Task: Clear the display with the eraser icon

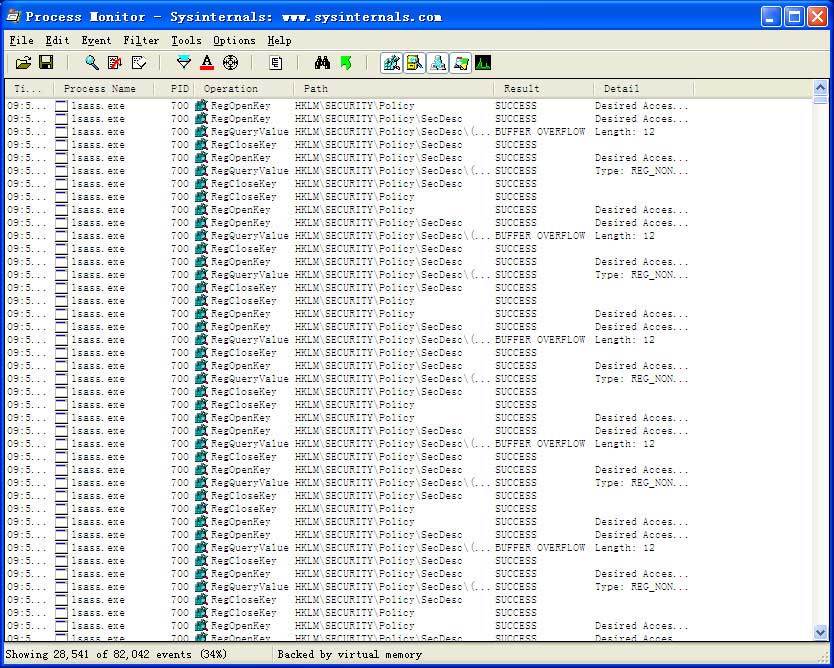Action: tap(139, 63)
